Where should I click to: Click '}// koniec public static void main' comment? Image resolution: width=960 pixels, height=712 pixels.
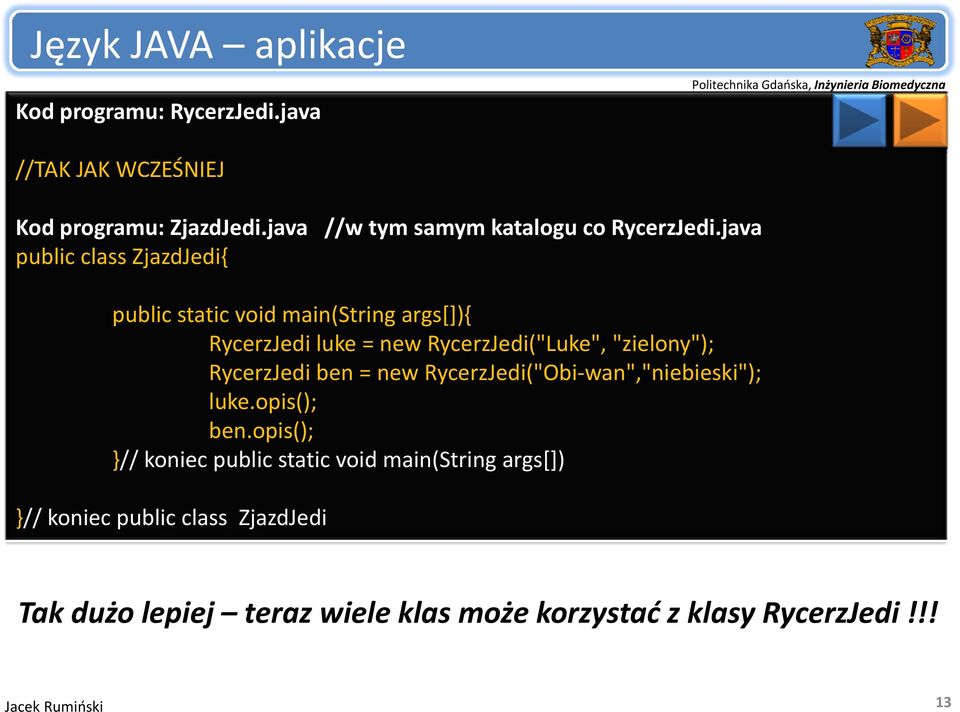tap(339, 460)
